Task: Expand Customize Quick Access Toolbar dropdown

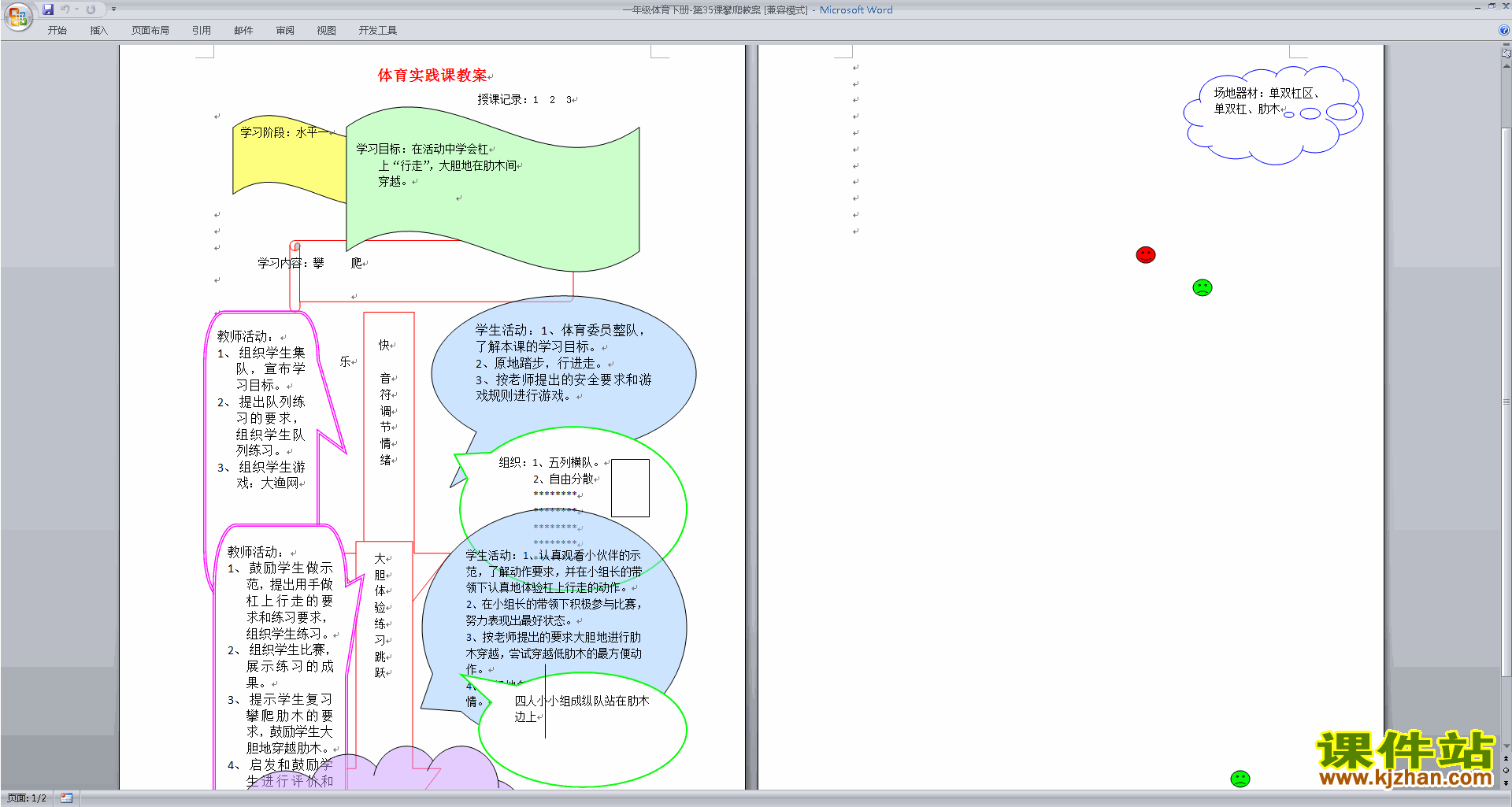Action: pos(113,9)
